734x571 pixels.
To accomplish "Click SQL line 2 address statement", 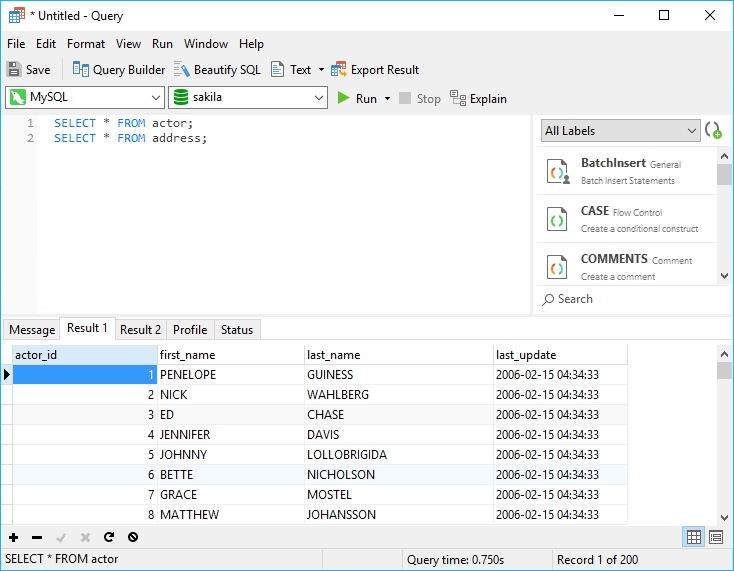I will coord(130,138).
